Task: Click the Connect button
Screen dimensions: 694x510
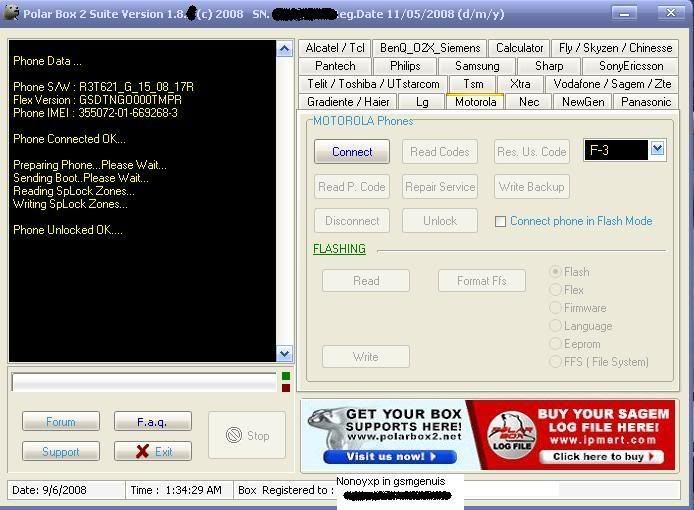Action: click(352, 152)
